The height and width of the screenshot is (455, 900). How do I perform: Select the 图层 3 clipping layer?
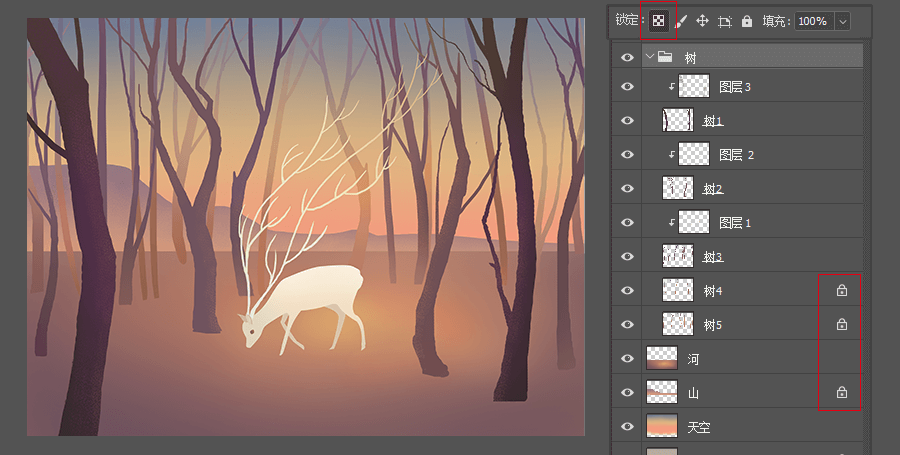pyautogui.click(x=735, y=87)
